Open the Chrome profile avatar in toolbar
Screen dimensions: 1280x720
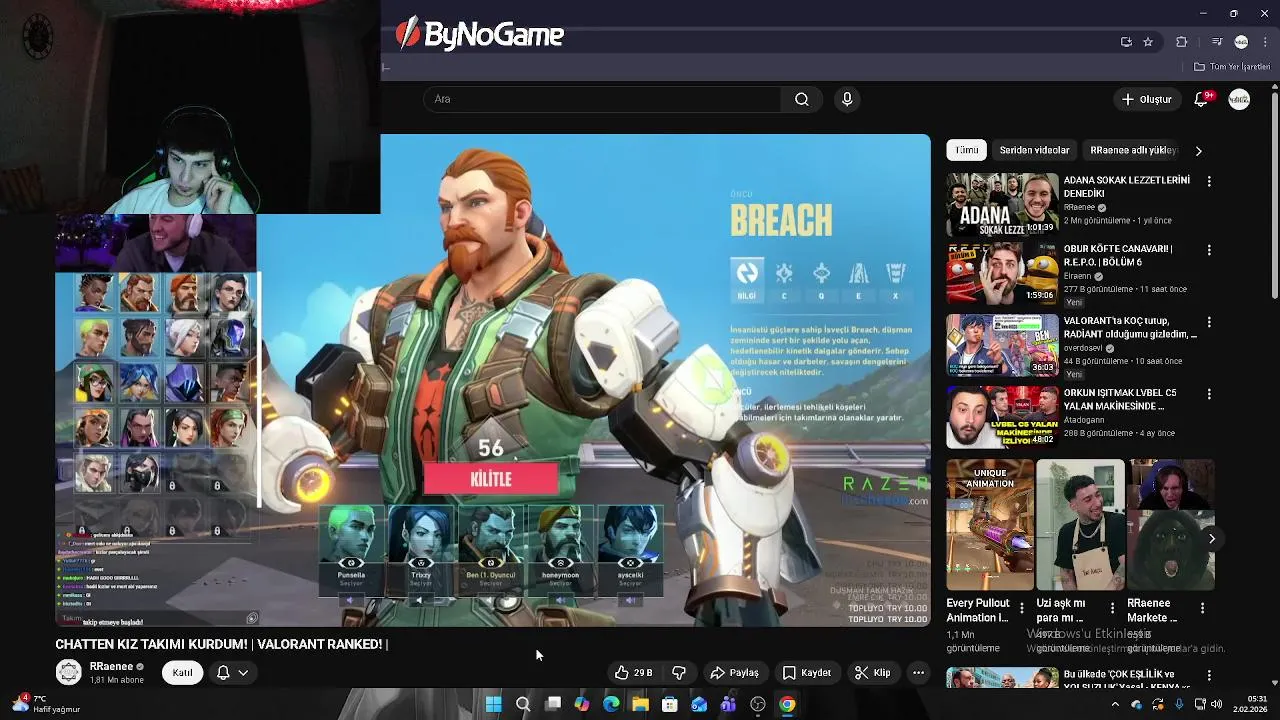pos(1241,42)
